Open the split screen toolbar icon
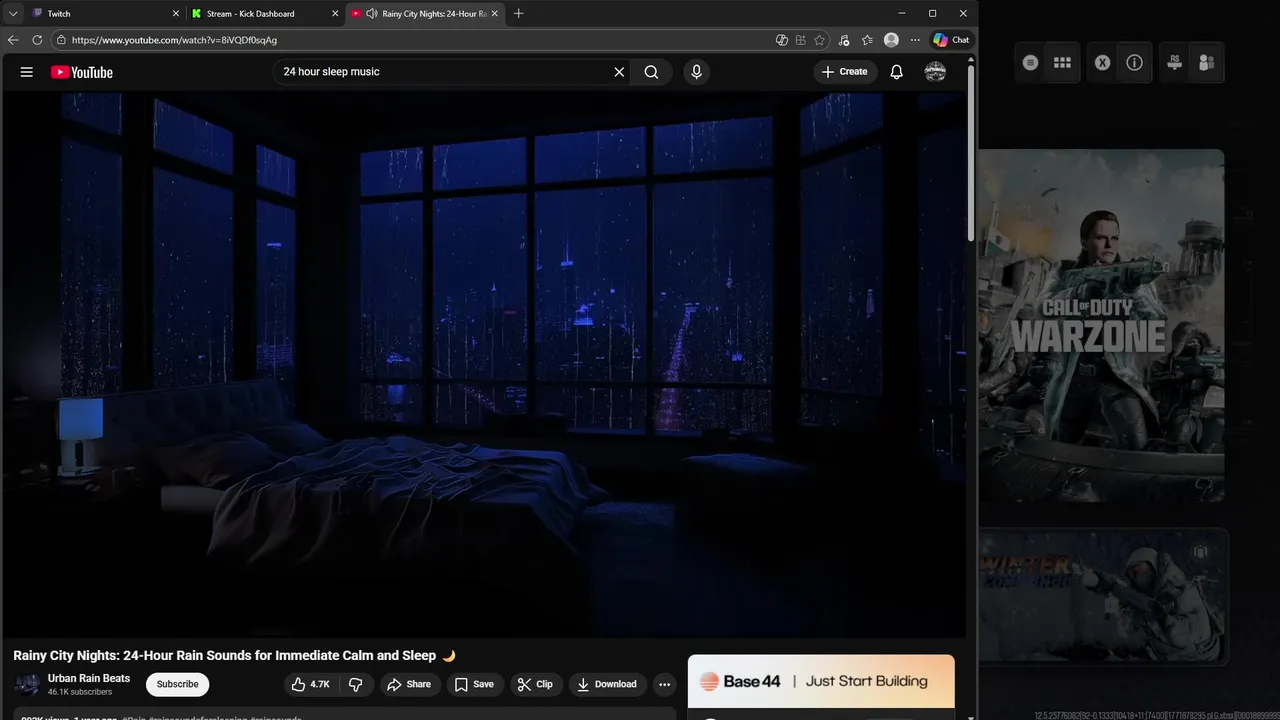This screenshot has width=1280, height=720. point(801,40)
